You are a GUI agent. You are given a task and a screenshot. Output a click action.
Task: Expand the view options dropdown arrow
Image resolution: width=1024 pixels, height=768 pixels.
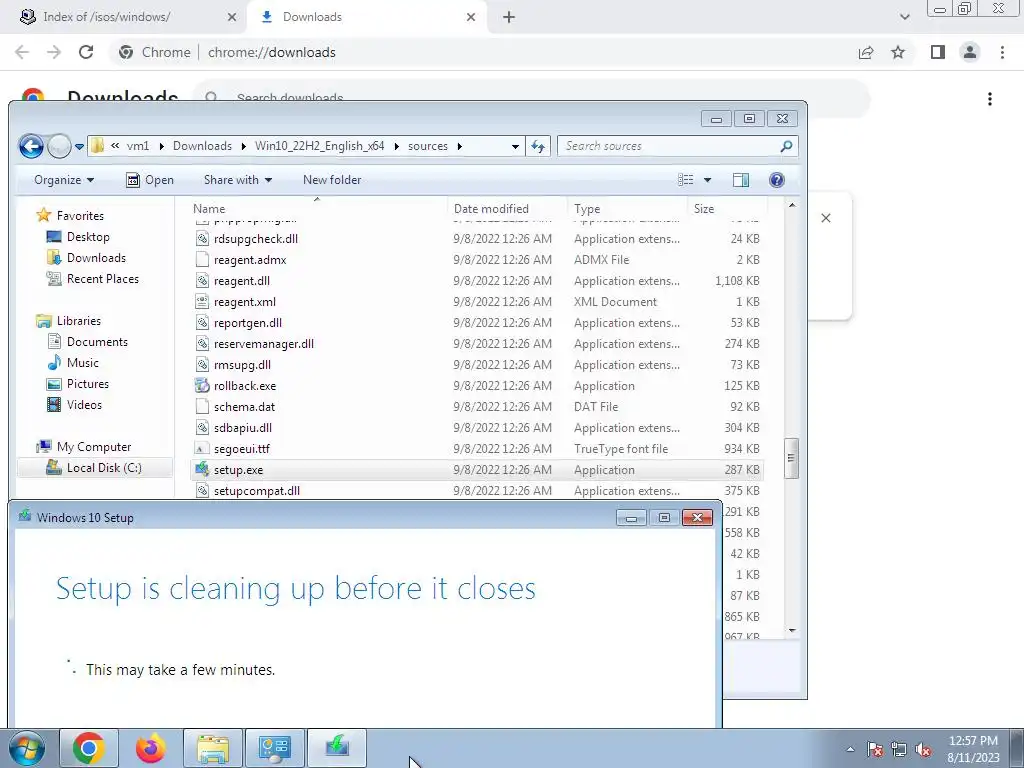point(707,180)
